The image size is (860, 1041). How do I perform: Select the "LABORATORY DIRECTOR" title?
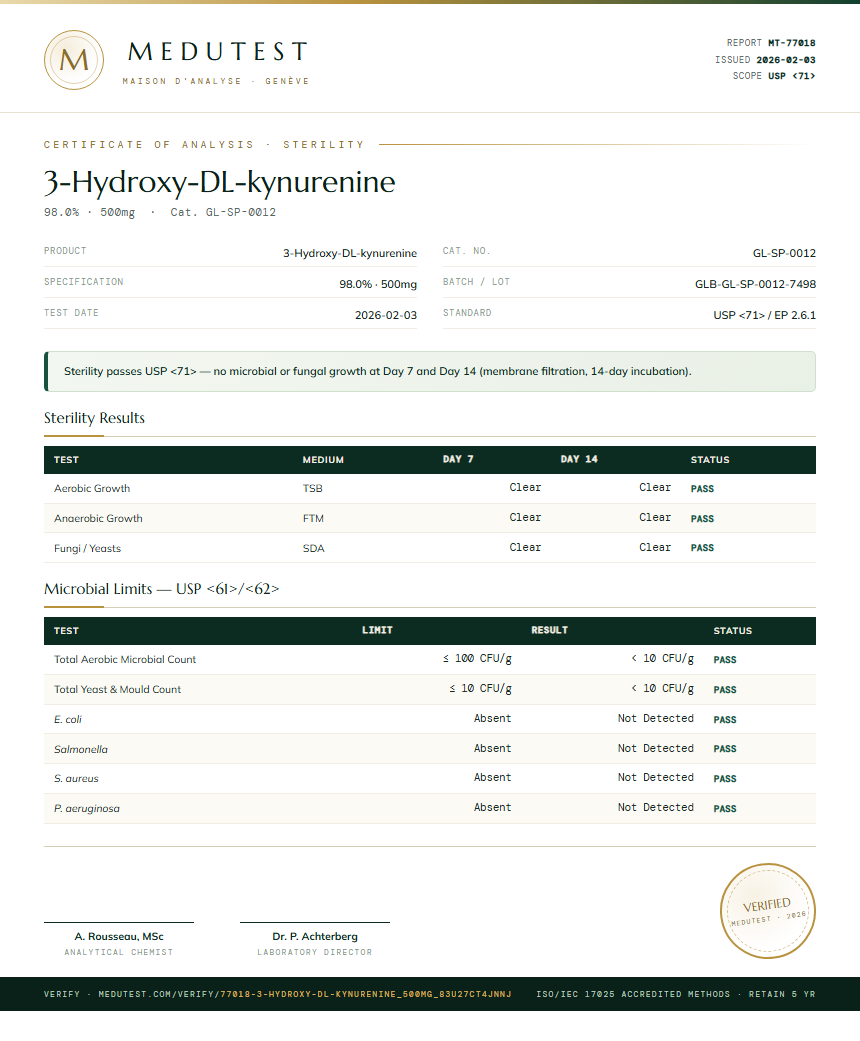tap(315, 953)
